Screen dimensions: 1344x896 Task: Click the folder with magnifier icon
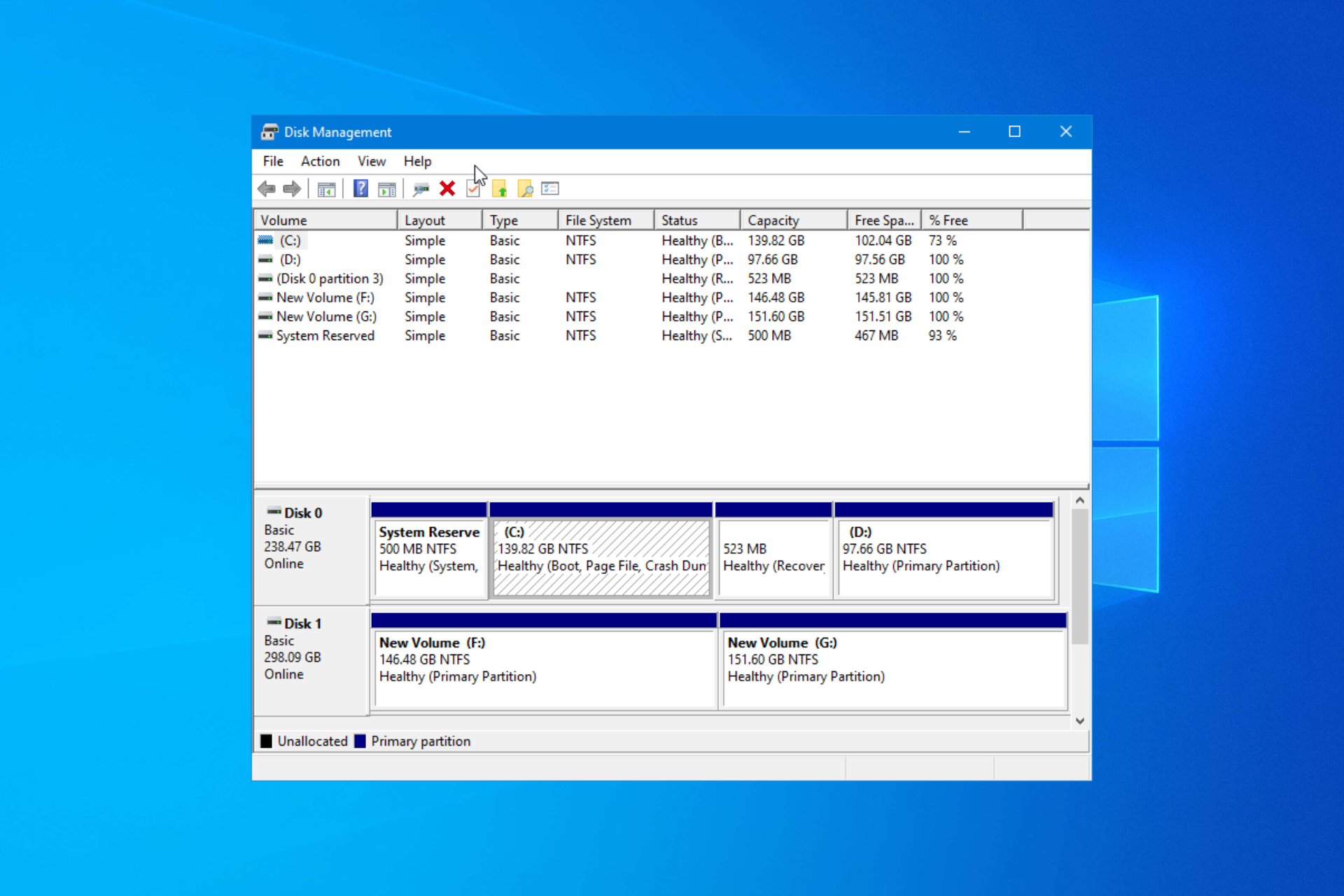coord(525,189)
